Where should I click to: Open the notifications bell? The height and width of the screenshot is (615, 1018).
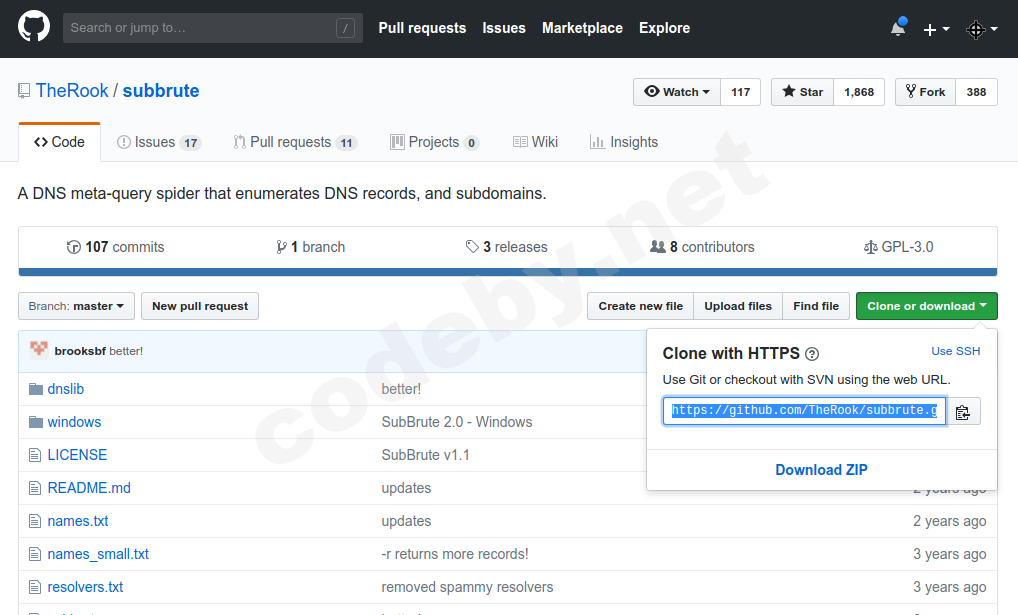tap(899, 28)
